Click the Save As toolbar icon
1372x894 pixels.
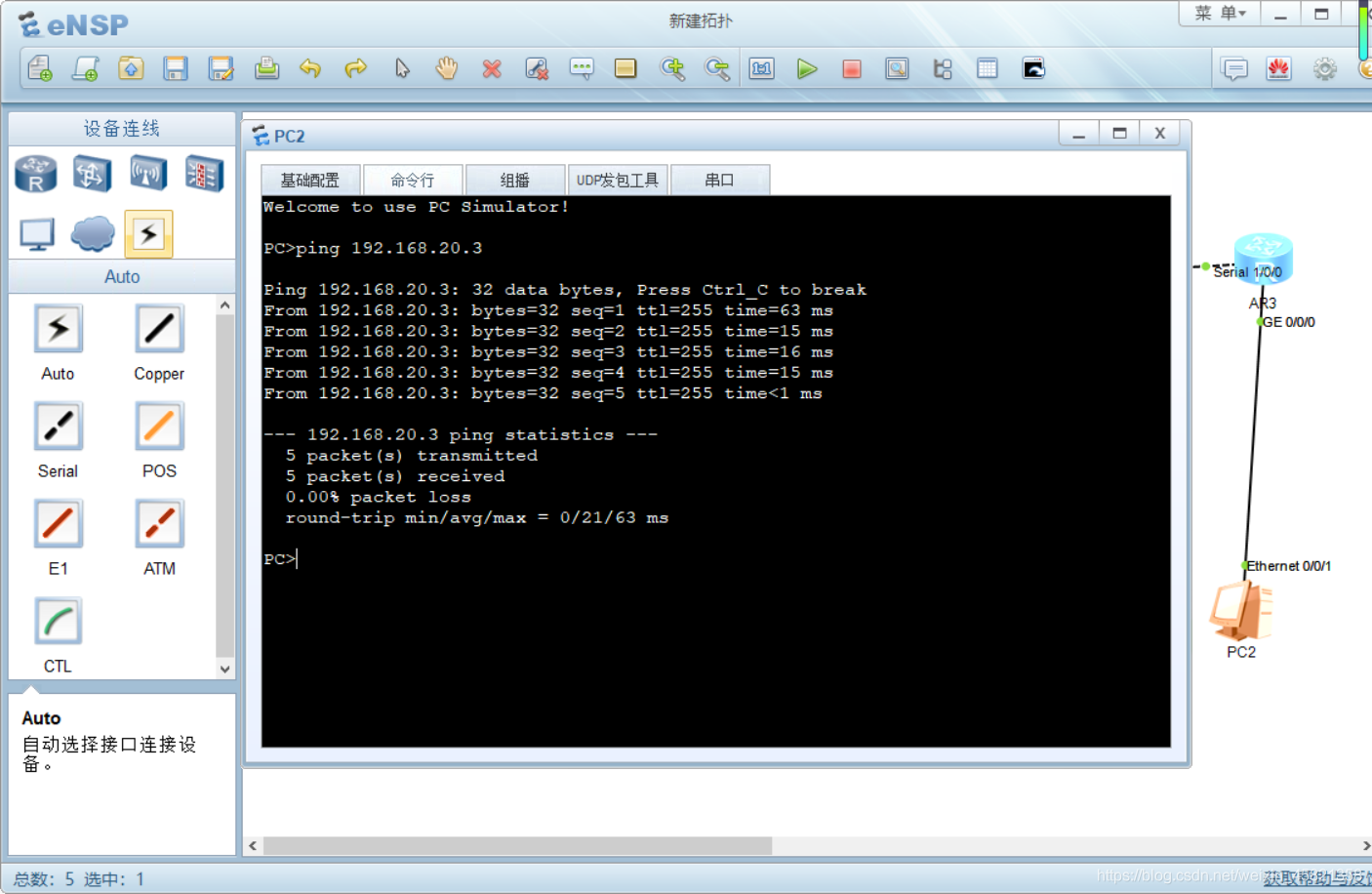[x=222, y=68]
